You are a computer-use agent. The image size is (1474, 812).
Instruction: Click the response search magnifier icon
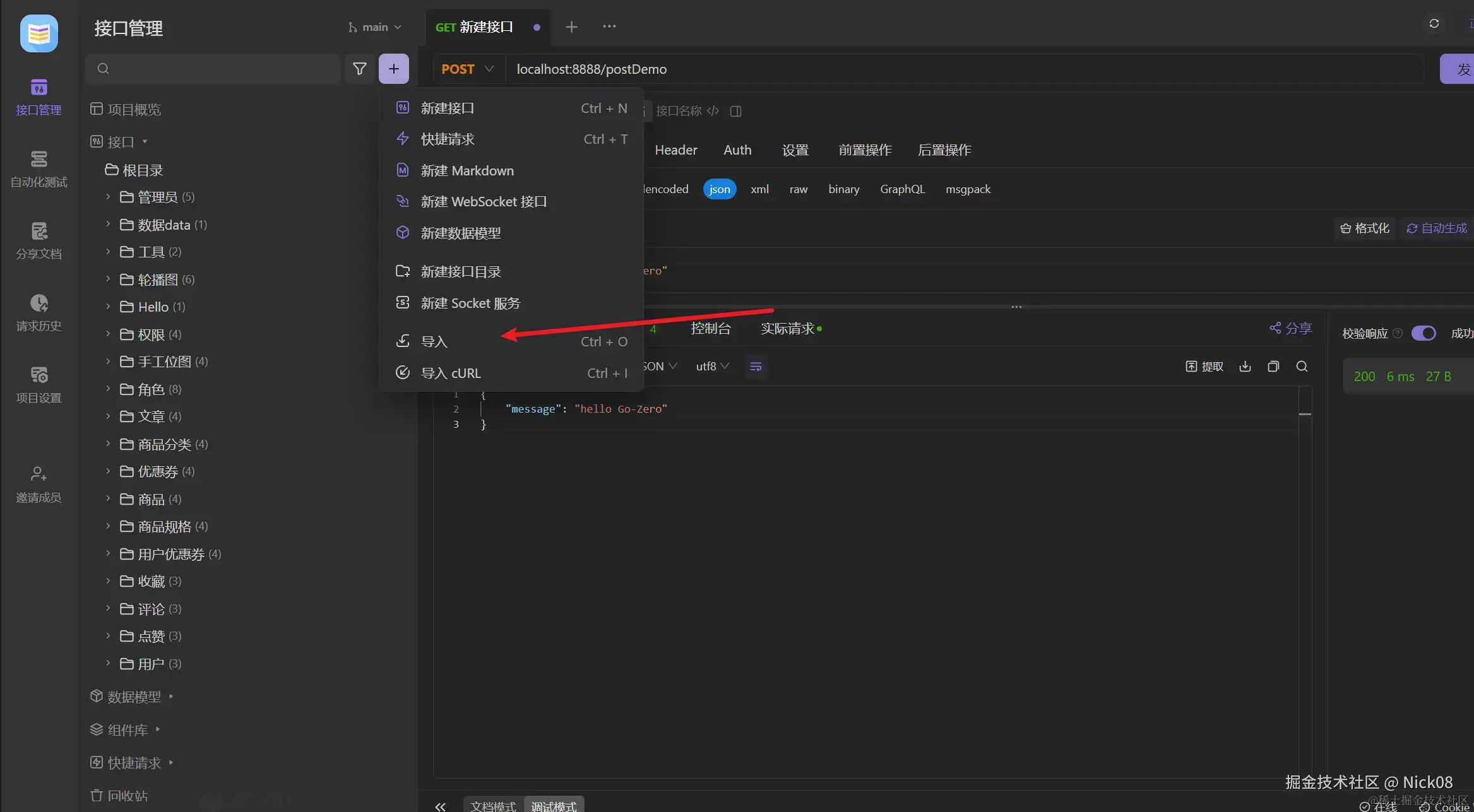(1302, 367)
